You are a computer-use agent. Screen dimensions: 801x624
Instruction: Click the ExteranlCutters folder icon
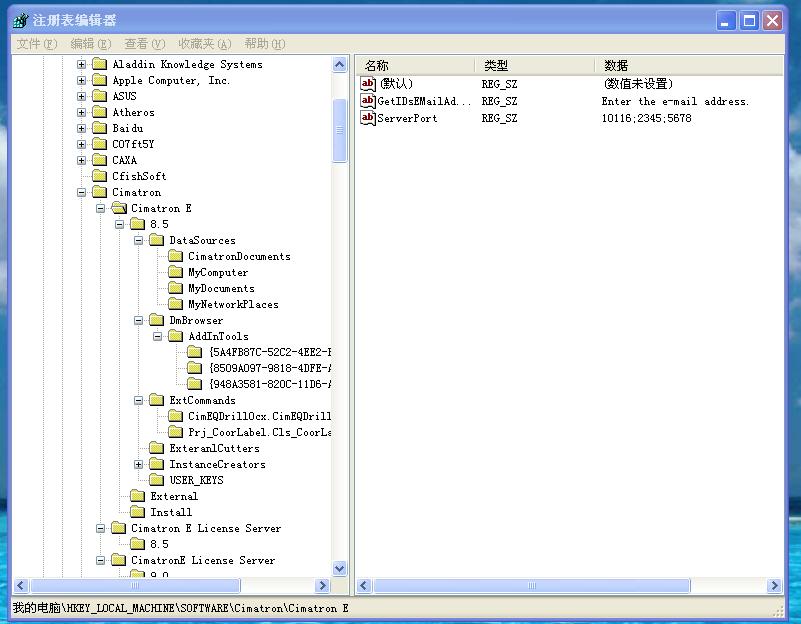pyautogui.click(x=157, y=448)
